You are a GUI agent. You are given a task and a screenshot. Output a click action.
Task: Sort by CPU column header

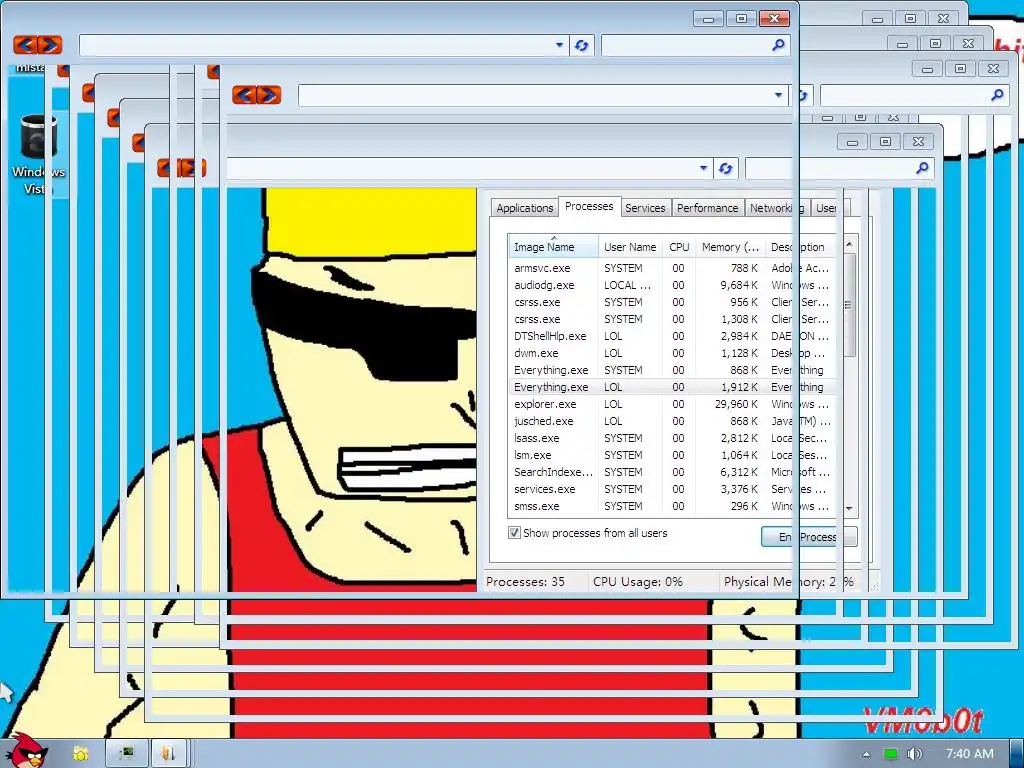679,247
